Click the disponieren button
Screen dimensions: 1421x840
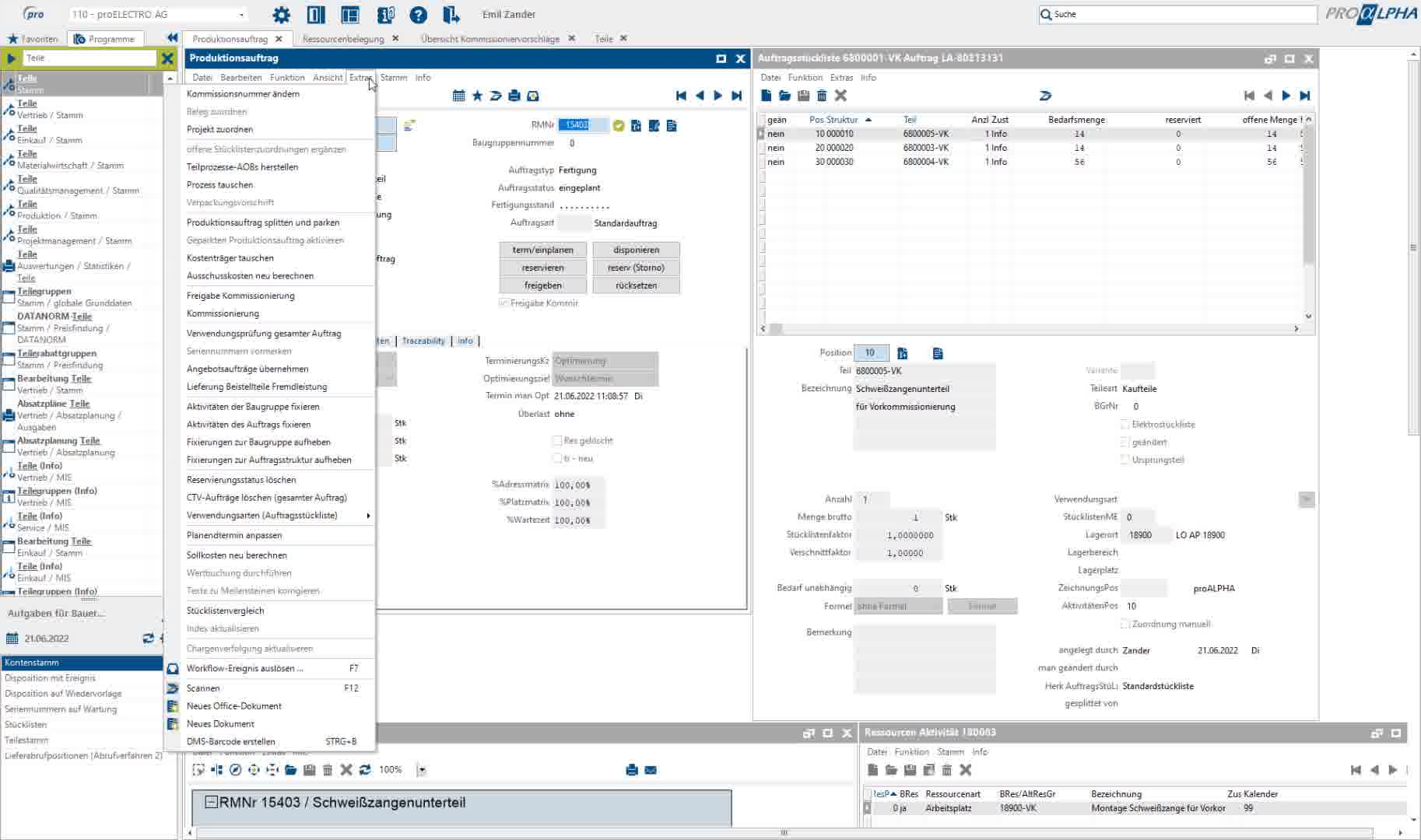coord(636,250)
